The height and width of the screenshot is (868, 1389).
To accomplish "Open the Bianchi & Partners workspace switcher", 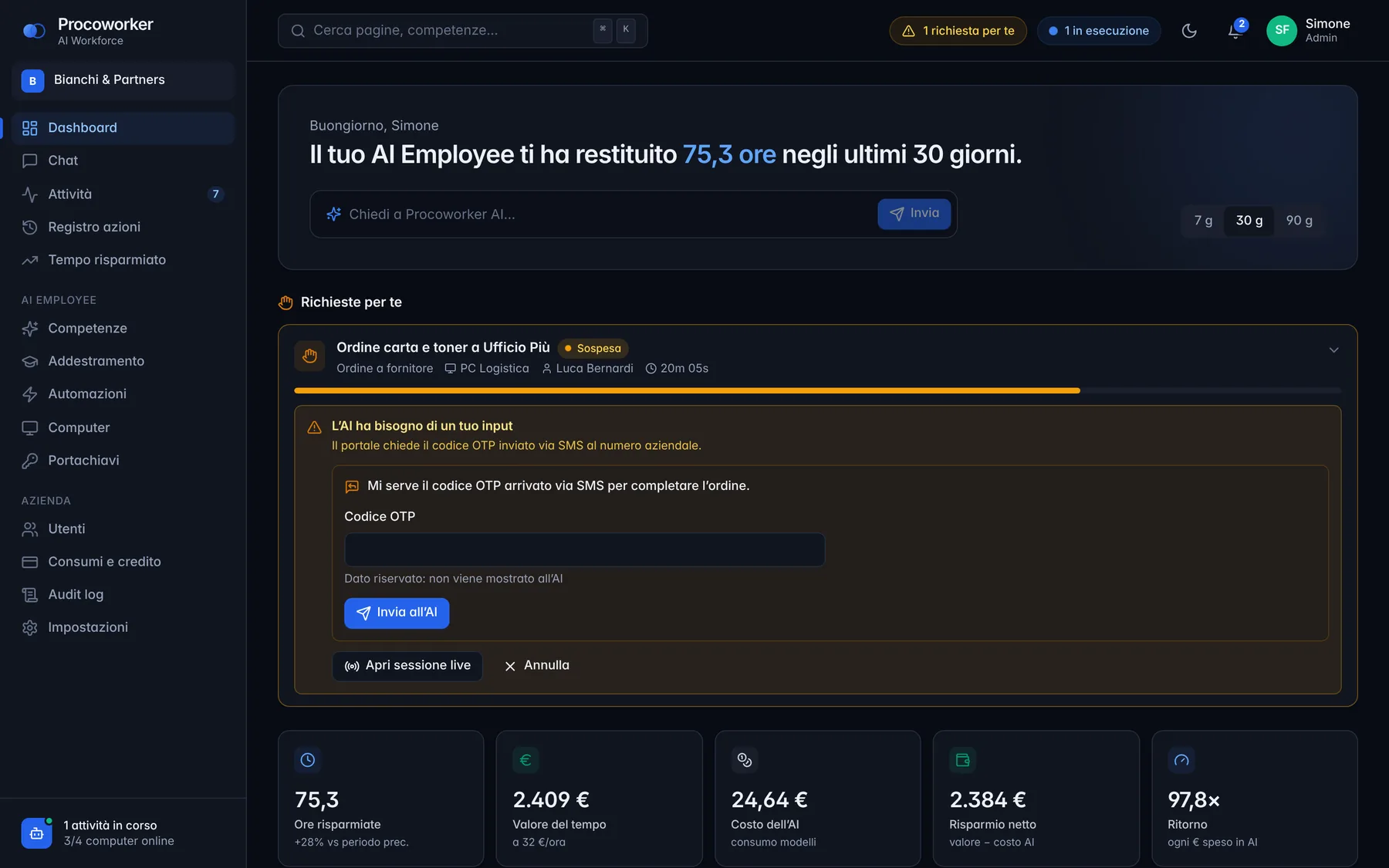I will pos(123,80).
